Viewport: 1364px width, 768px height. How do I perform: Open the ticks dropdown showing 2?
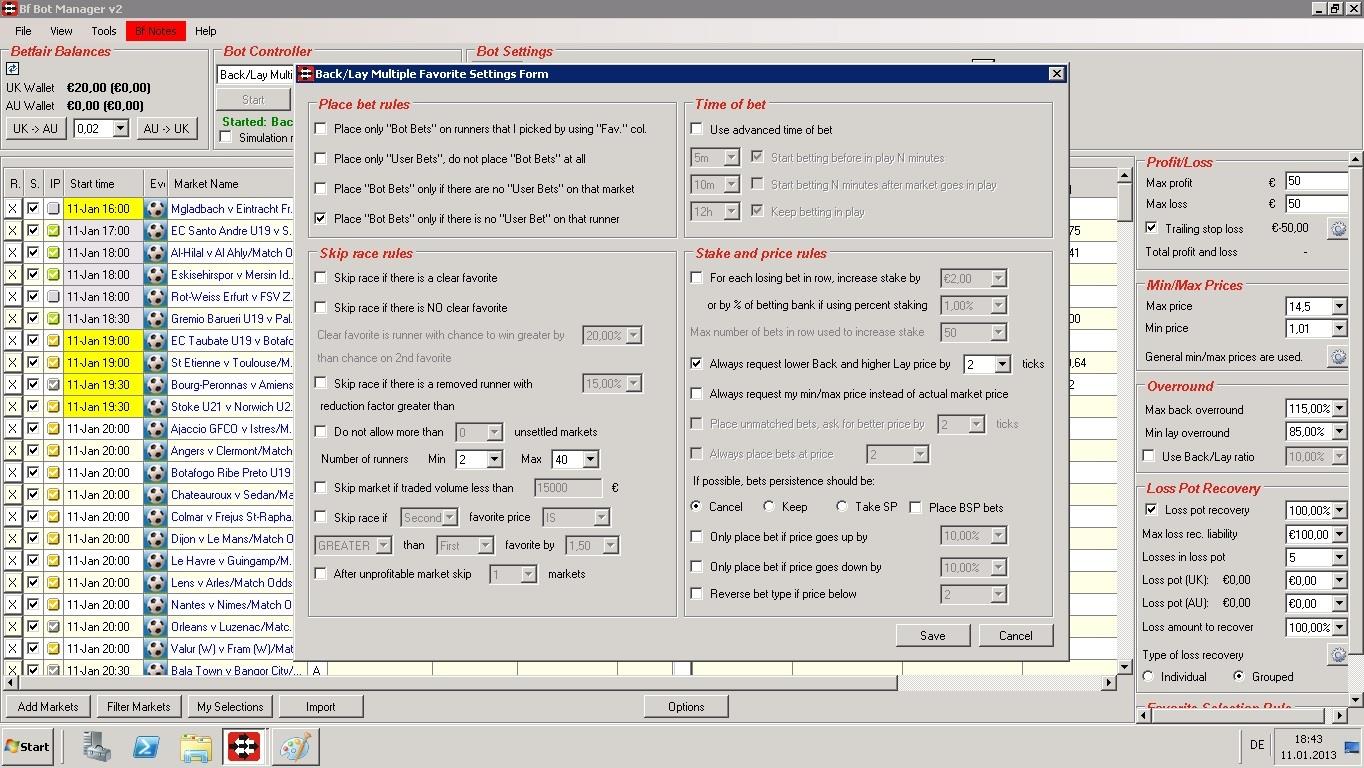pos(1002,365)
